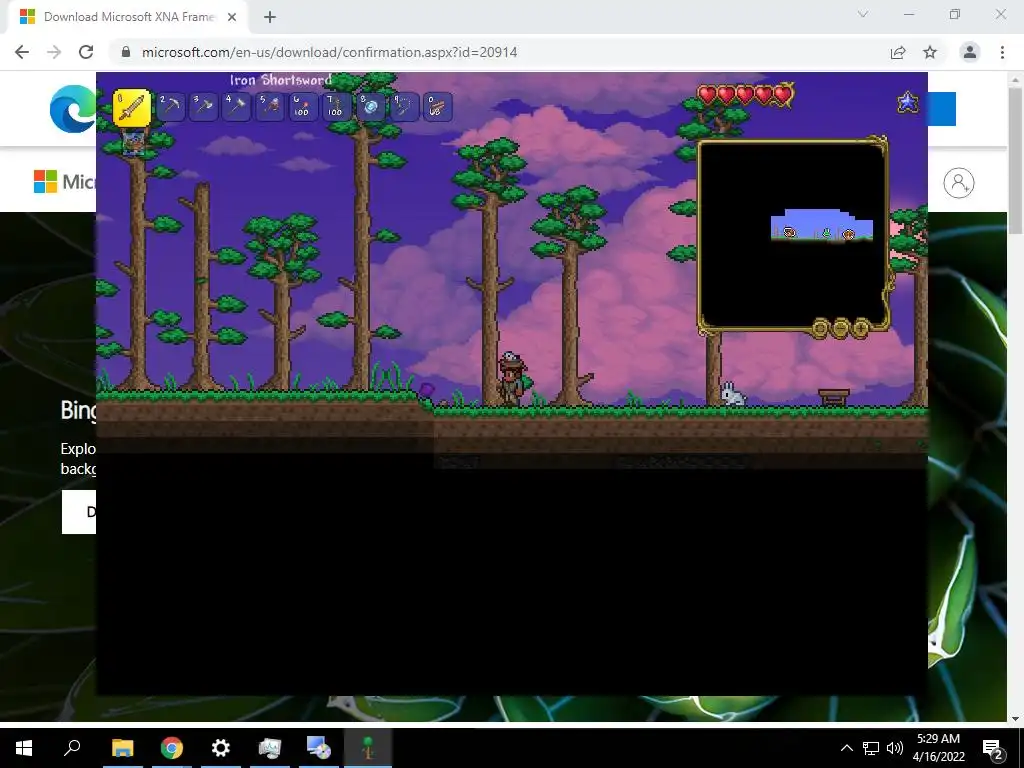Open Settings gear from taskbar

[x=221, y=748]
